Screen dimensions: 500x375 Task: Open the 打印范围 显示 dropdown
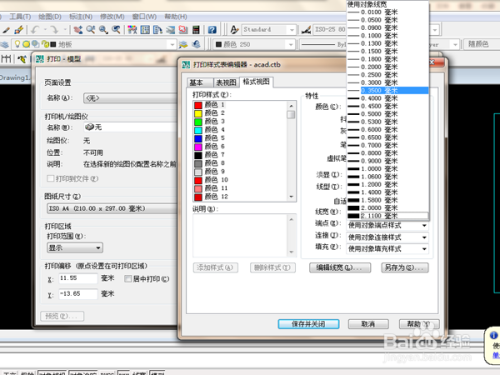[75, 248]
